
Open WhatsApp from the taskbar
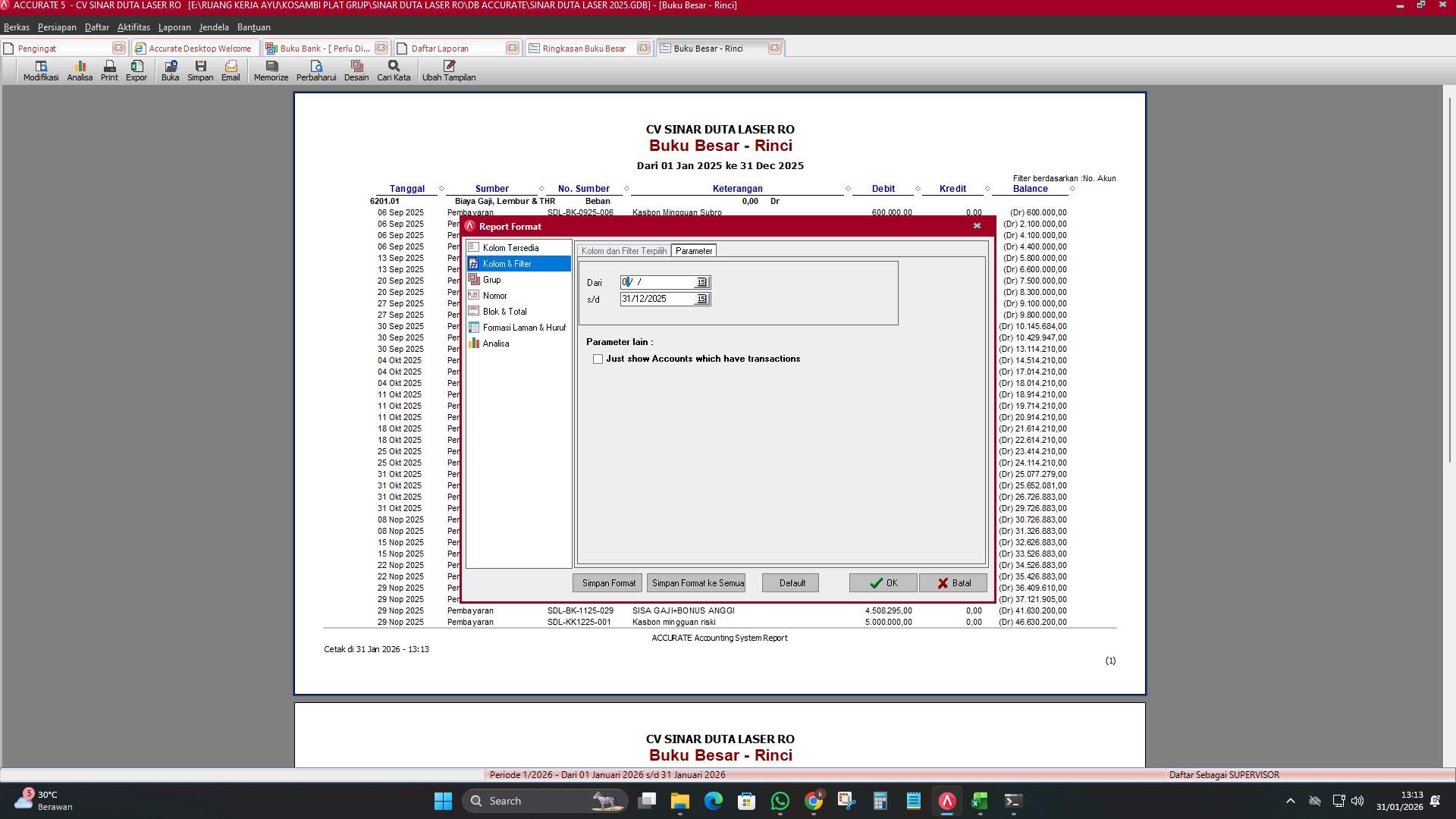(780, 802)
